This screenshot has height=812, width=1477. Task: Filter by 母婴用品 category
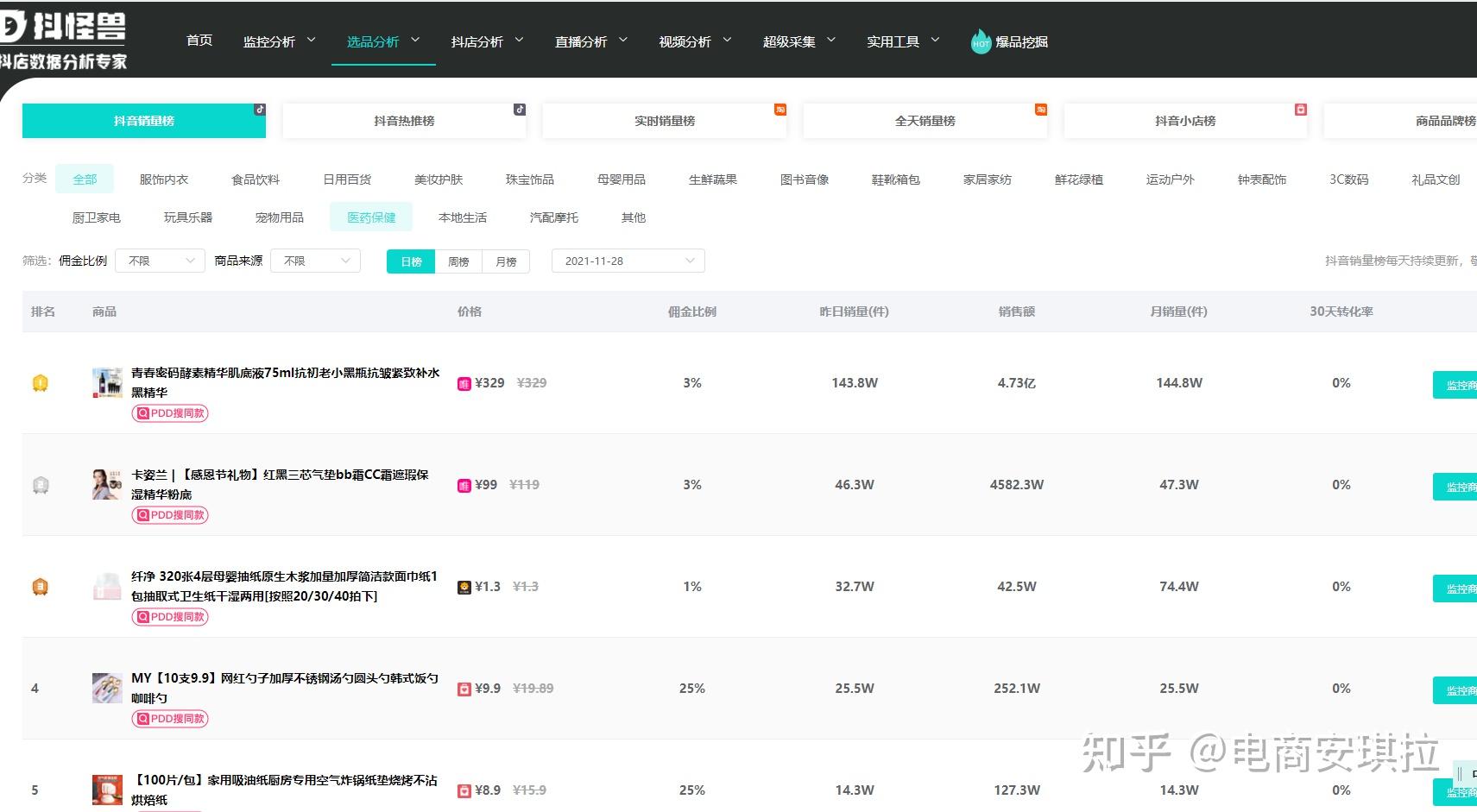pyautogui.click(x=622, y=179)
